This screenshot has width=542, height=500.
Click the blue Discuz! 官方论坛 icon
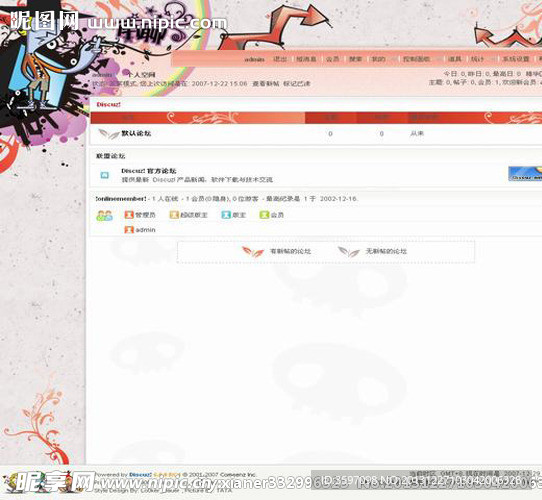coord(105,175)
